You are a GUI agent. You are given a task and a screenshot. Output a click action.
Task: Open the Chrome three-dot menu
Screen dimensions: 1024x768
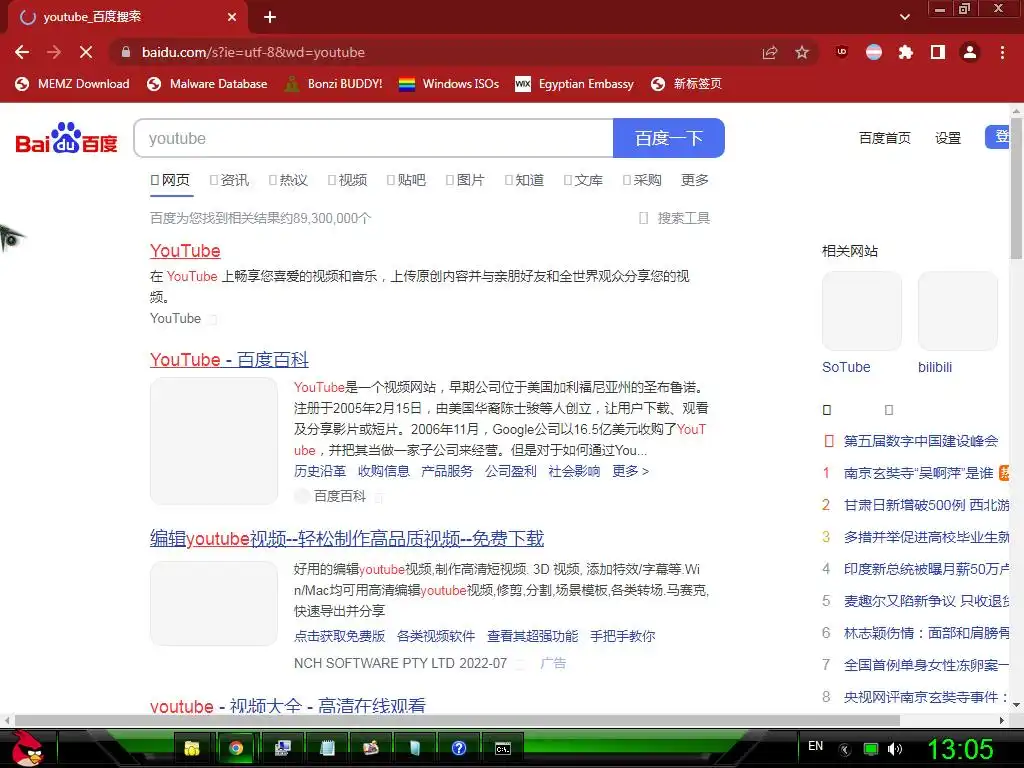point(1002,52)
